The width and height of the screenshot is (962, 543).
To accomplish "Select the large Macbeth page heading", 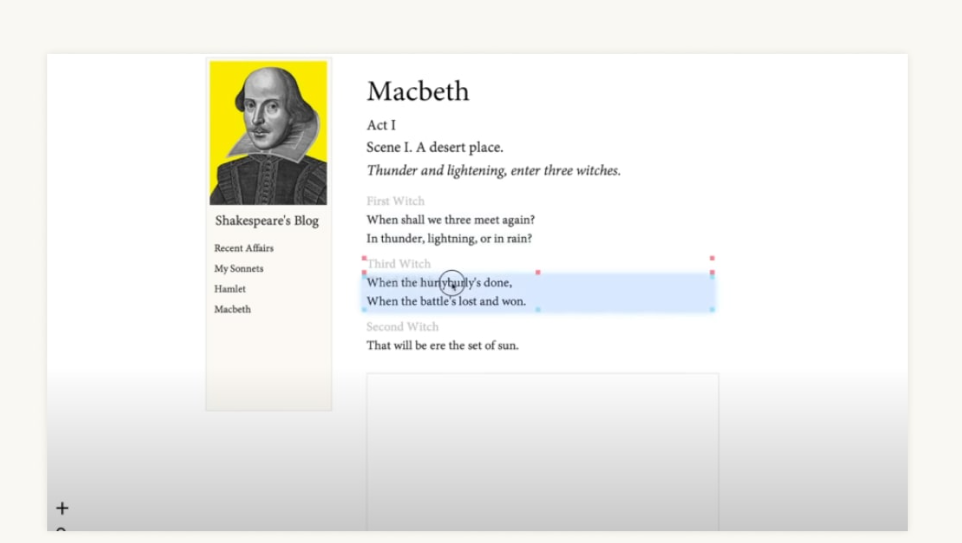I will pyautogui.click(x=417, y=91).
